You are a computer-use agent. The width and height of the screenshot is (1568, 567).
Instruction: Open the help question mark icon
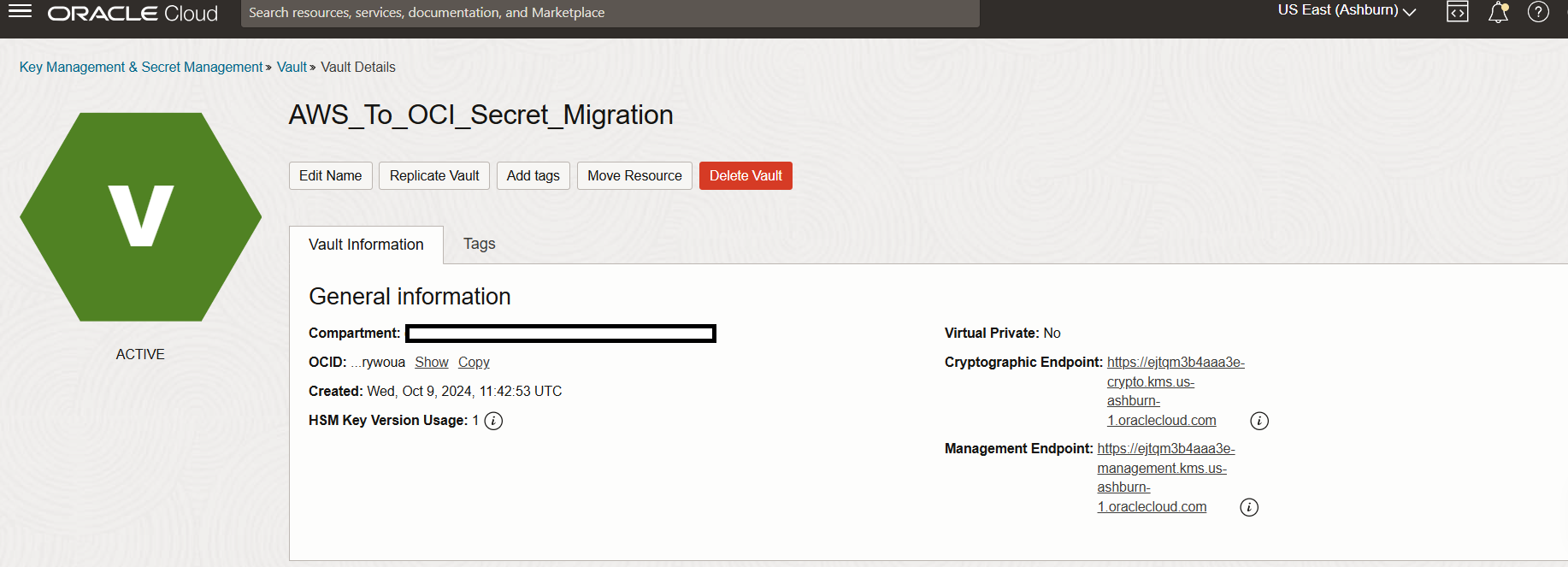(1538, 12)
